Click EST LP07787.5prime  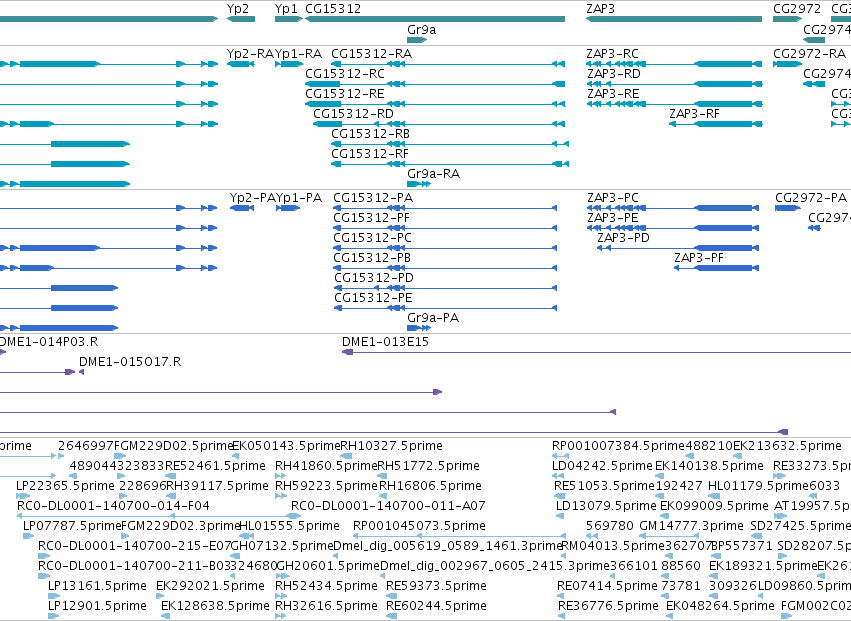click(x=72, y=526)
